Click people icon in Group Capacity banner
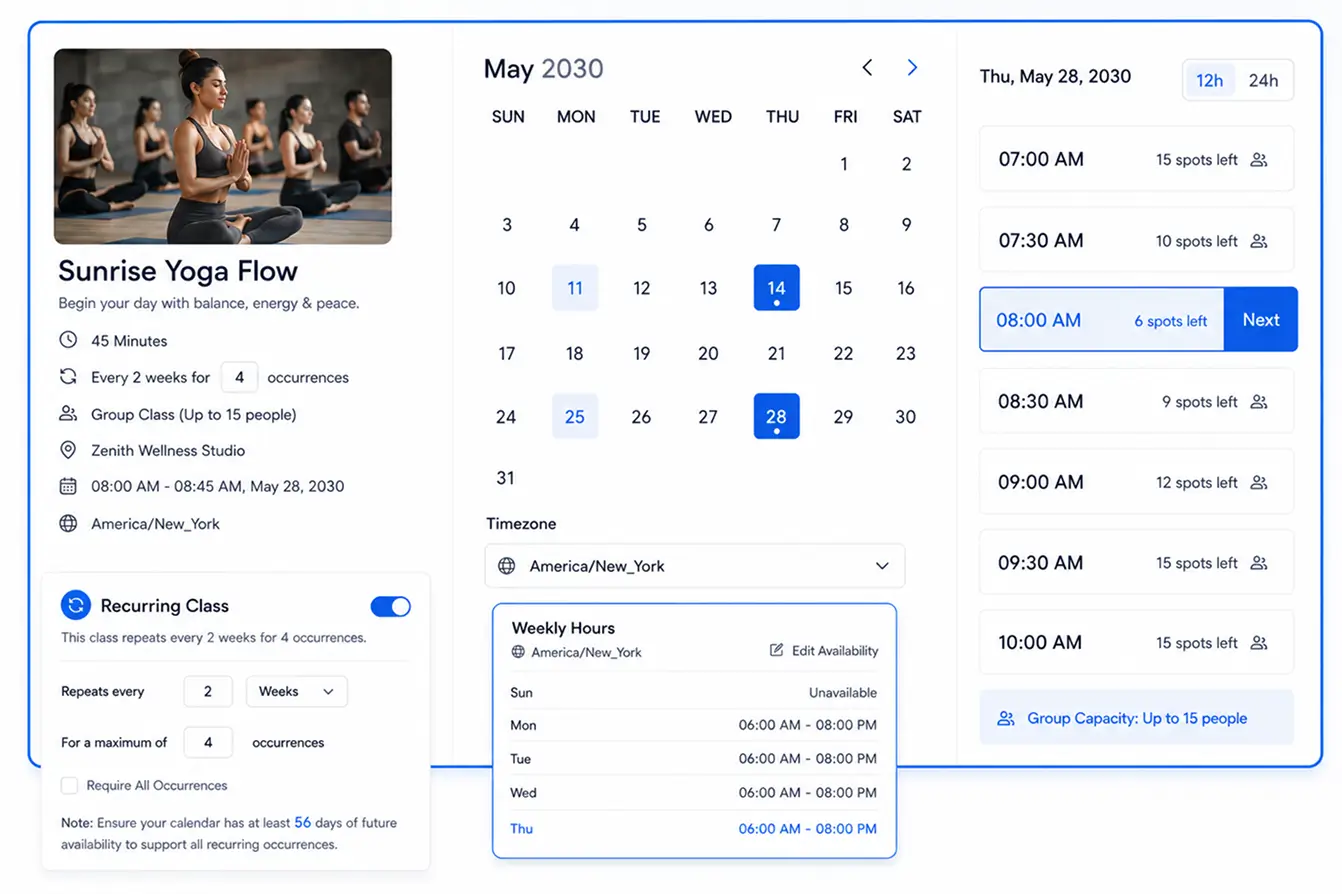The image size is (1342, 894). [x=1006, y=718]
